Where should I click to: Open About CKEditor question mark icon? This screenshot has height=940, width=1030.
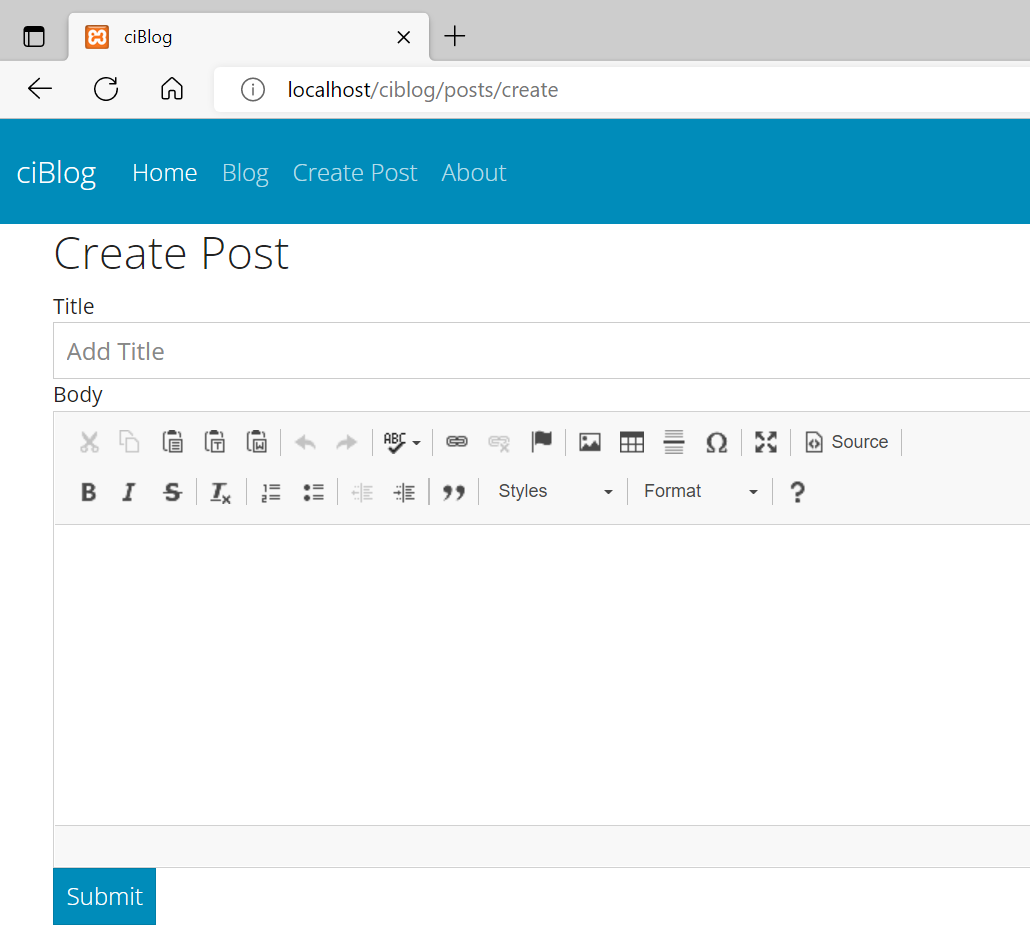797,492
